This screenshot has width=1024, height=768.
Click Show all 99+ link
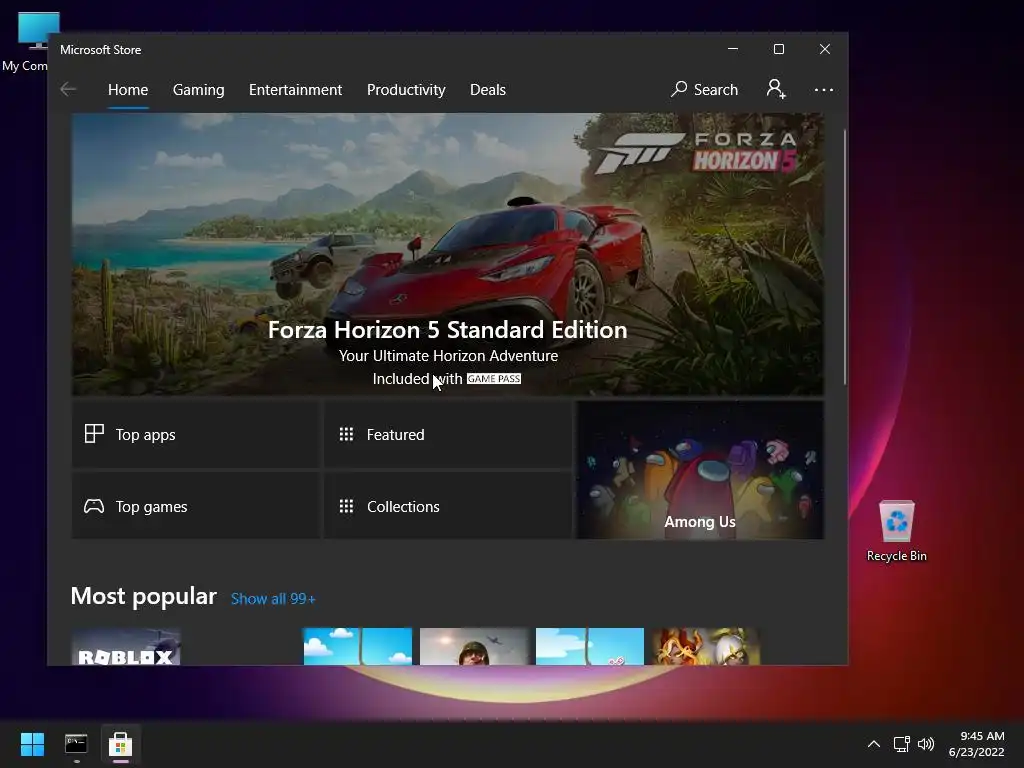tap(273, 599)
